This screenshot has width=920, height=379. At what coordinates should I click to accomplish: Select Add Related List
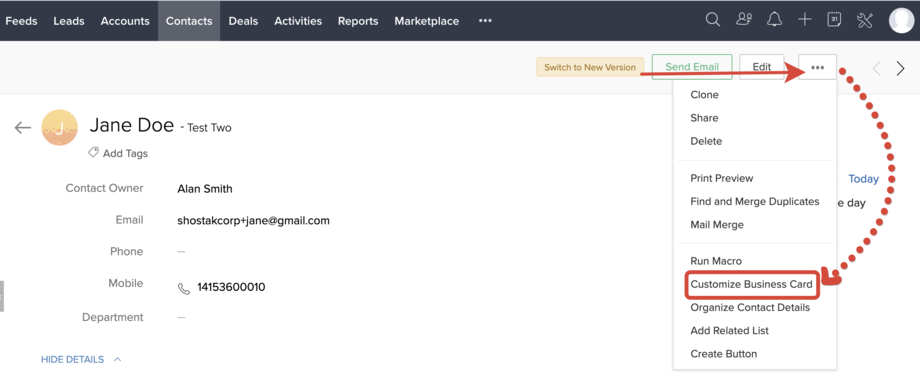click(x=729, y=330)
